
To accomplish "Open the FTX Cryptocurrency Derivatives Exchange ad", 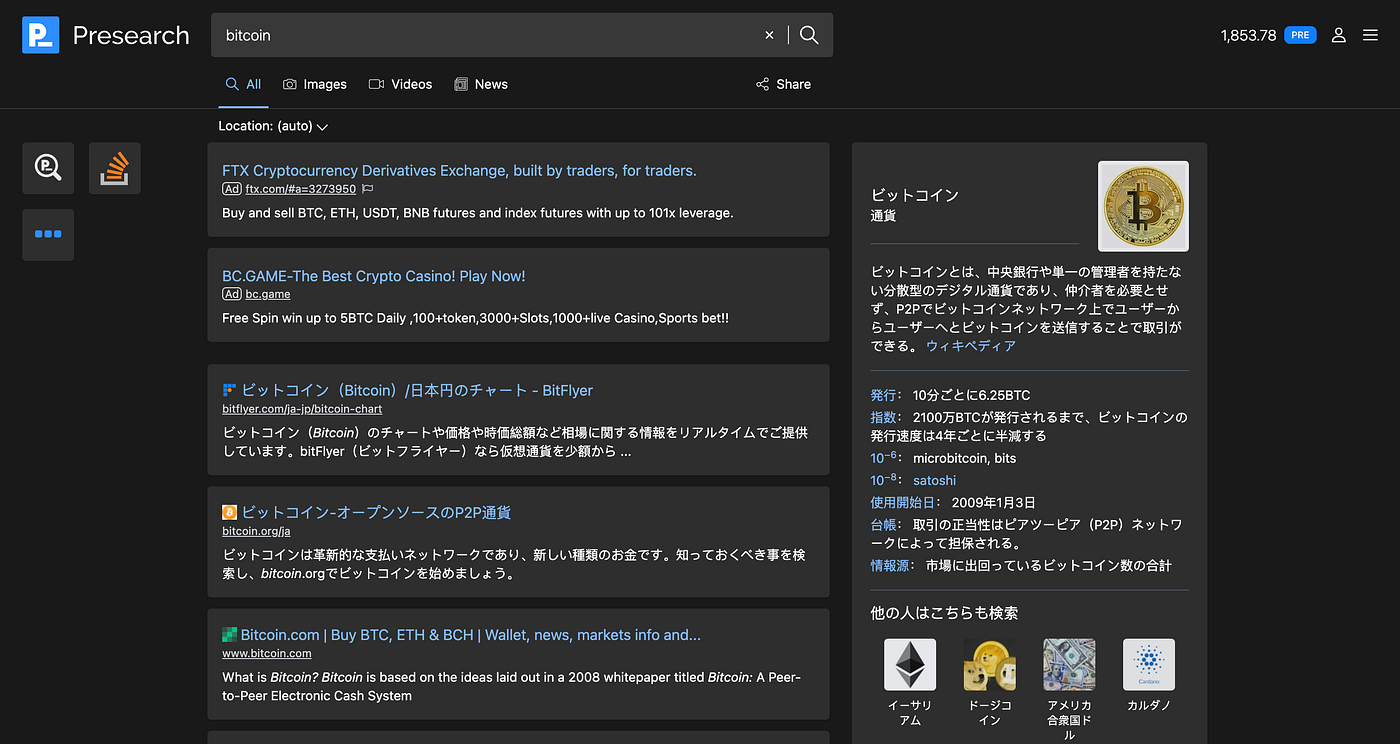I will pos(459,170).
